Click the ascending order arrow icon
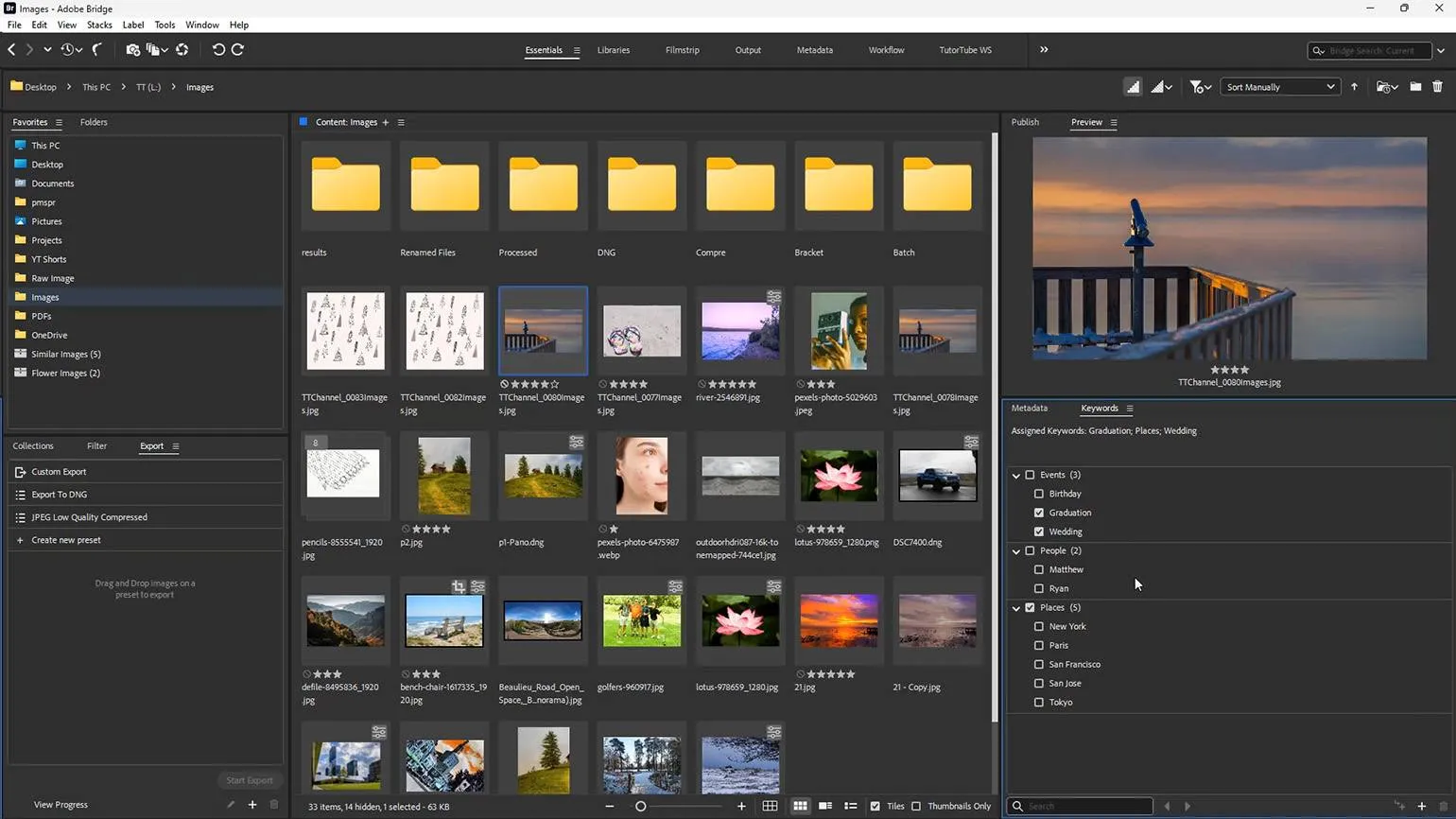The width and height of the screenshot is (1456, 819). pyautogui.click(x=1354, y=87)
